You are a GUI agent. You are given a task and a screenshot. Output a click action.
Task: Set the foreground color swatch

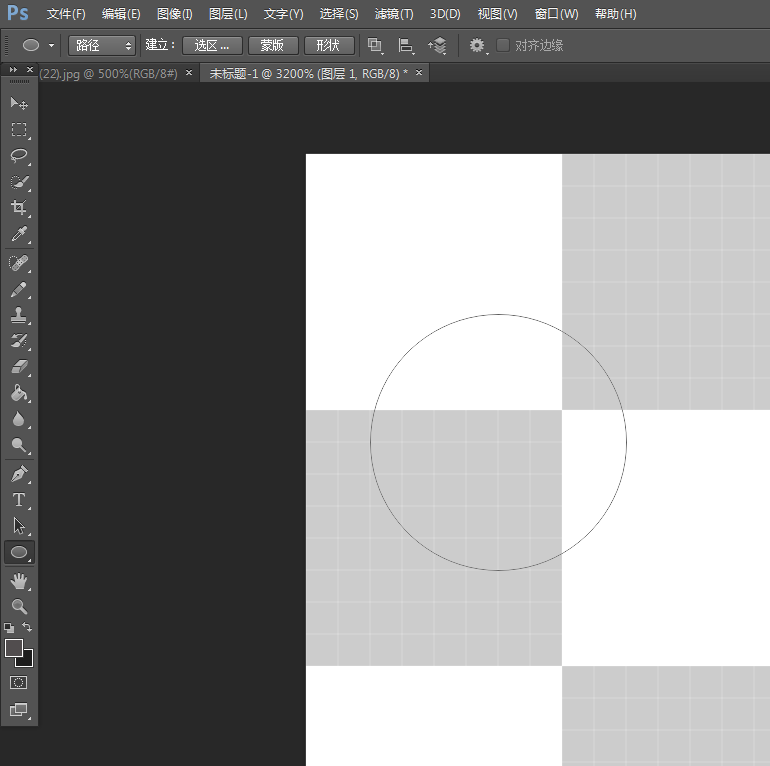pos(13,648)
